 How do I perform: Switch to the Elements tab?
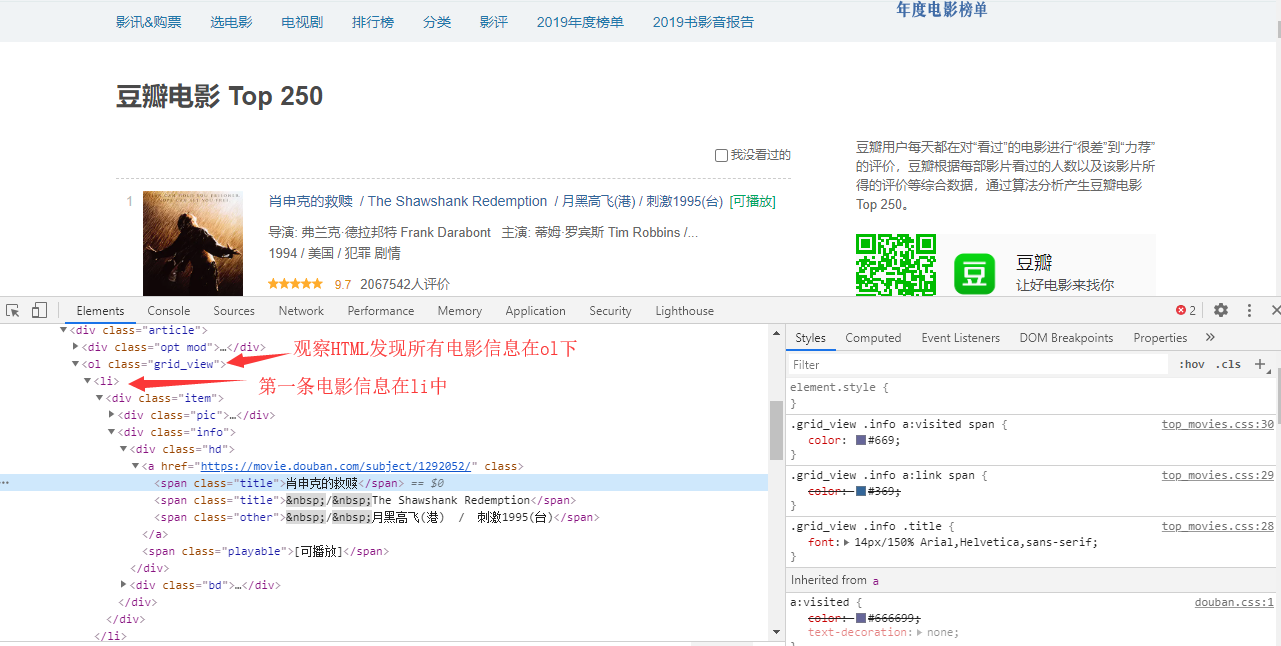[100, 311]
